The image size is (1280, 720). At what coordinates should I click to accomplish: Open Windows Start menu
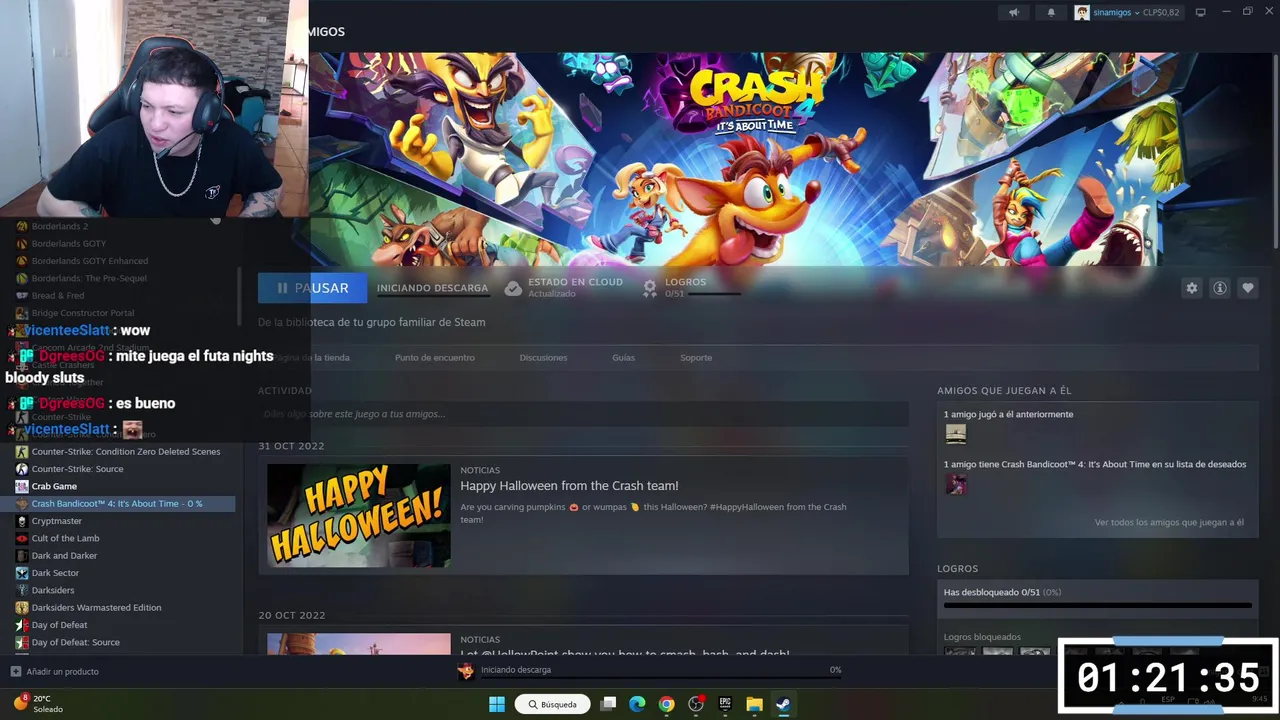point(497,704)
